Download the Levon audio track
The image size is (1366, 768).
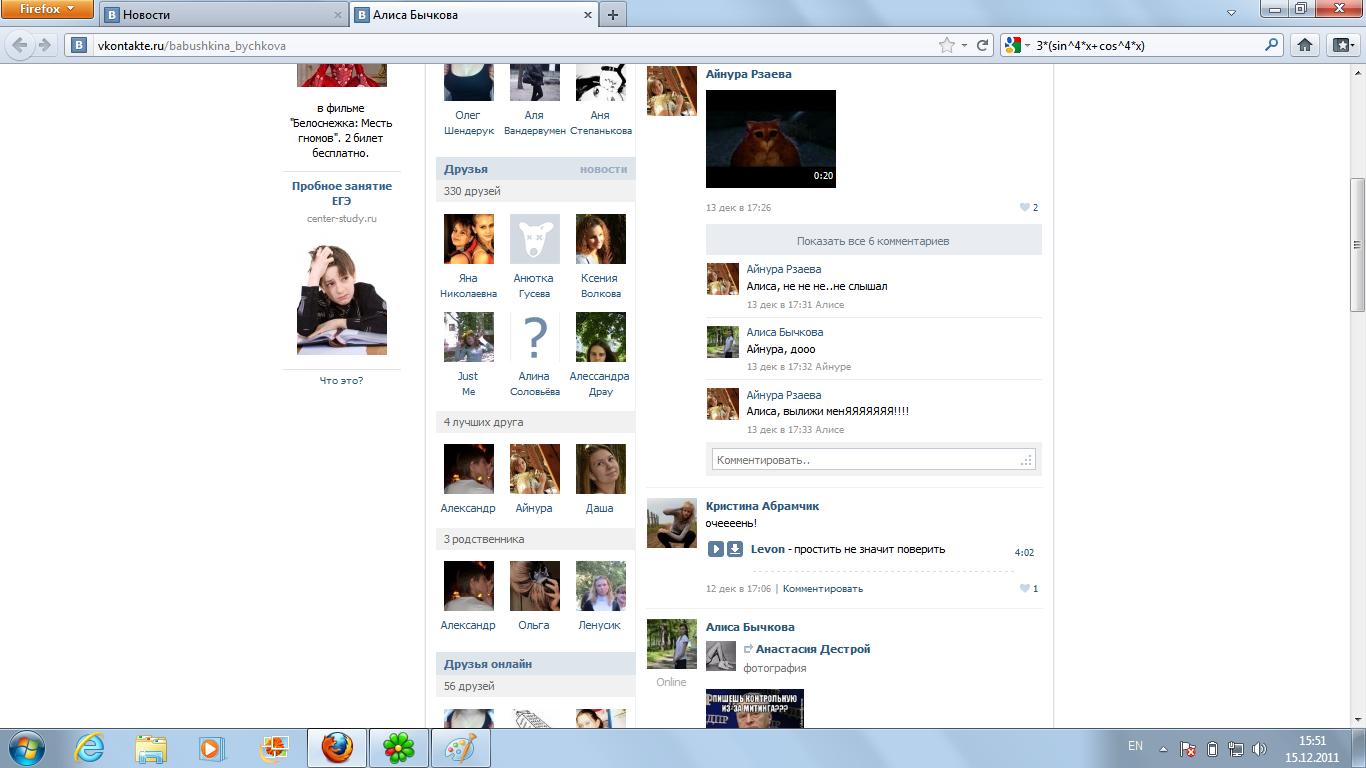click(x=734, y=549)
